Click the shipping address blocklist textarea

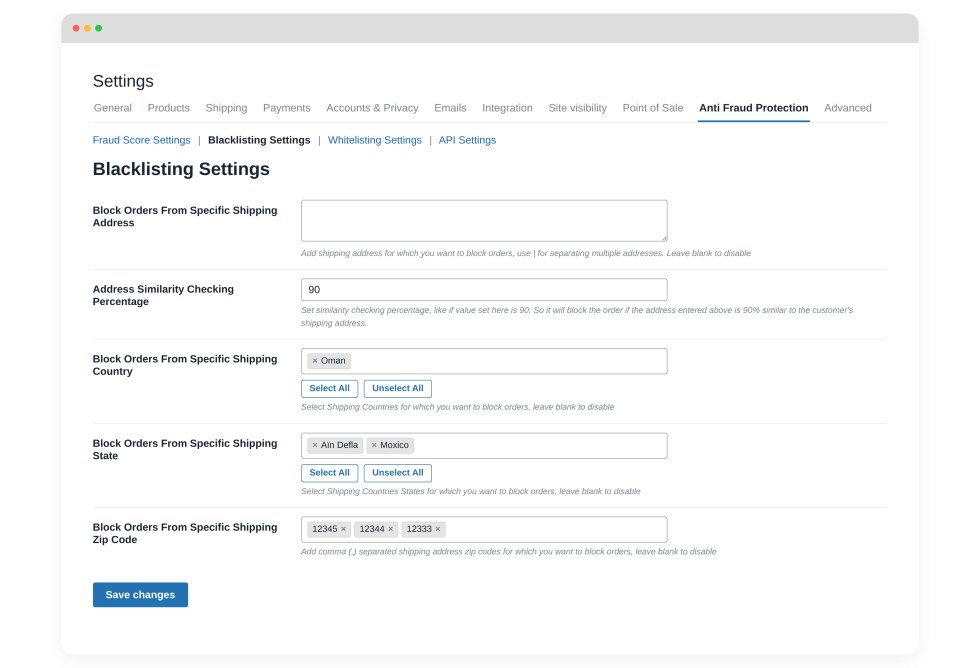[x=484, y=221]
